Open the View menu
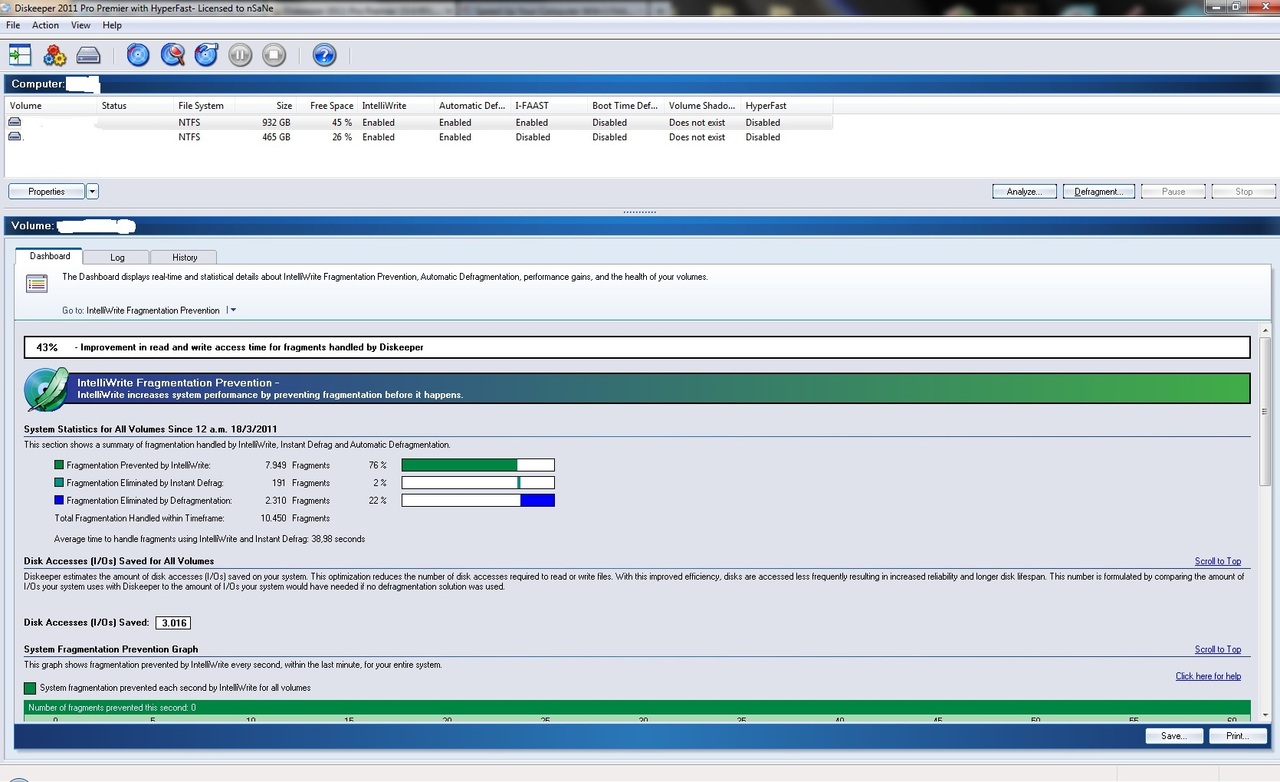 tap(80, 25)
